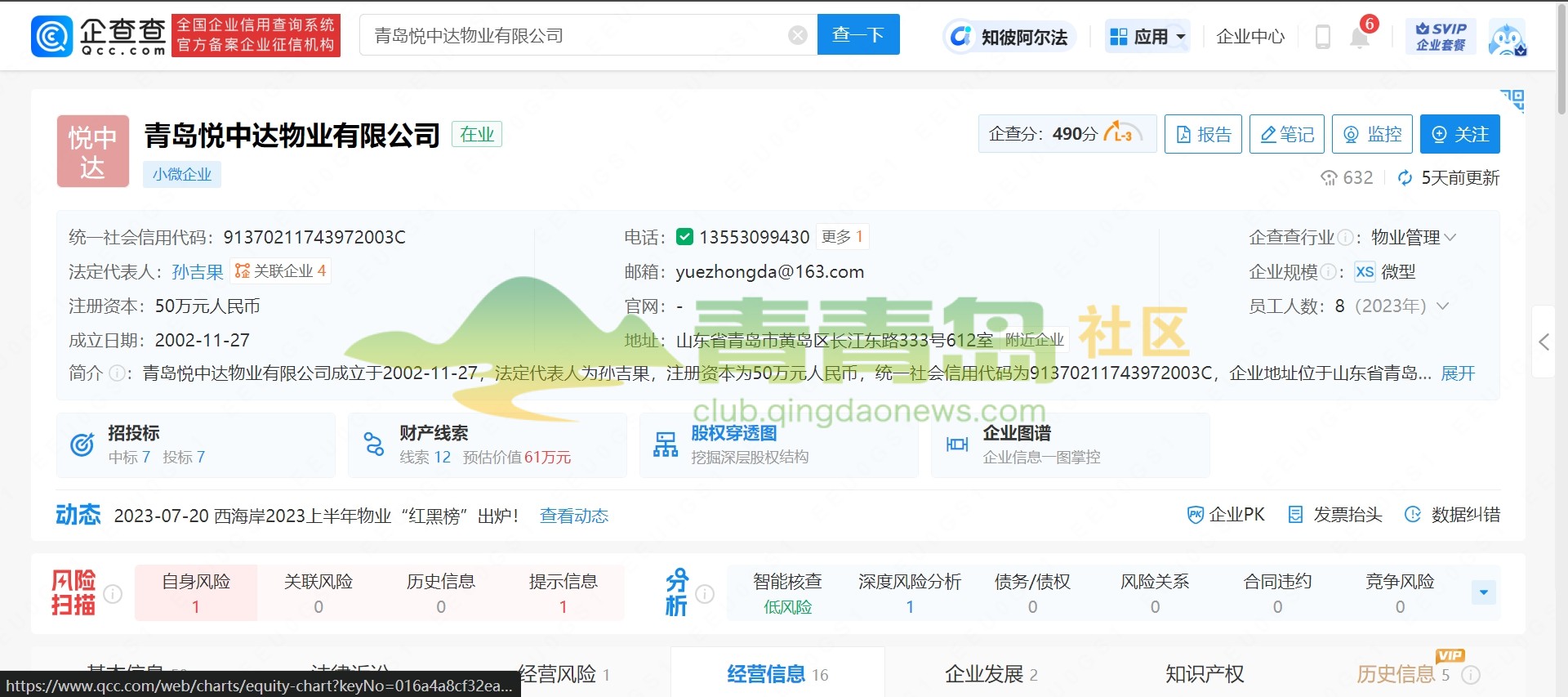The image size is (1568, 697).
Task: Switch to 经营风险 tab
Action: point(564,674)
